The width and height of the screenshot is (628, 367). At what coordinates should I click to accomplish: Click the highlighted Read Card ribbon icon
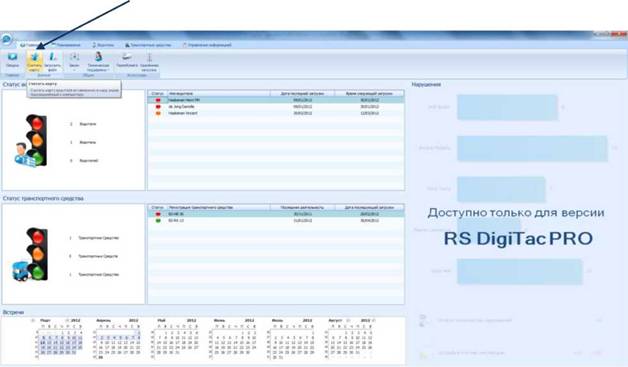click(35, 61)
